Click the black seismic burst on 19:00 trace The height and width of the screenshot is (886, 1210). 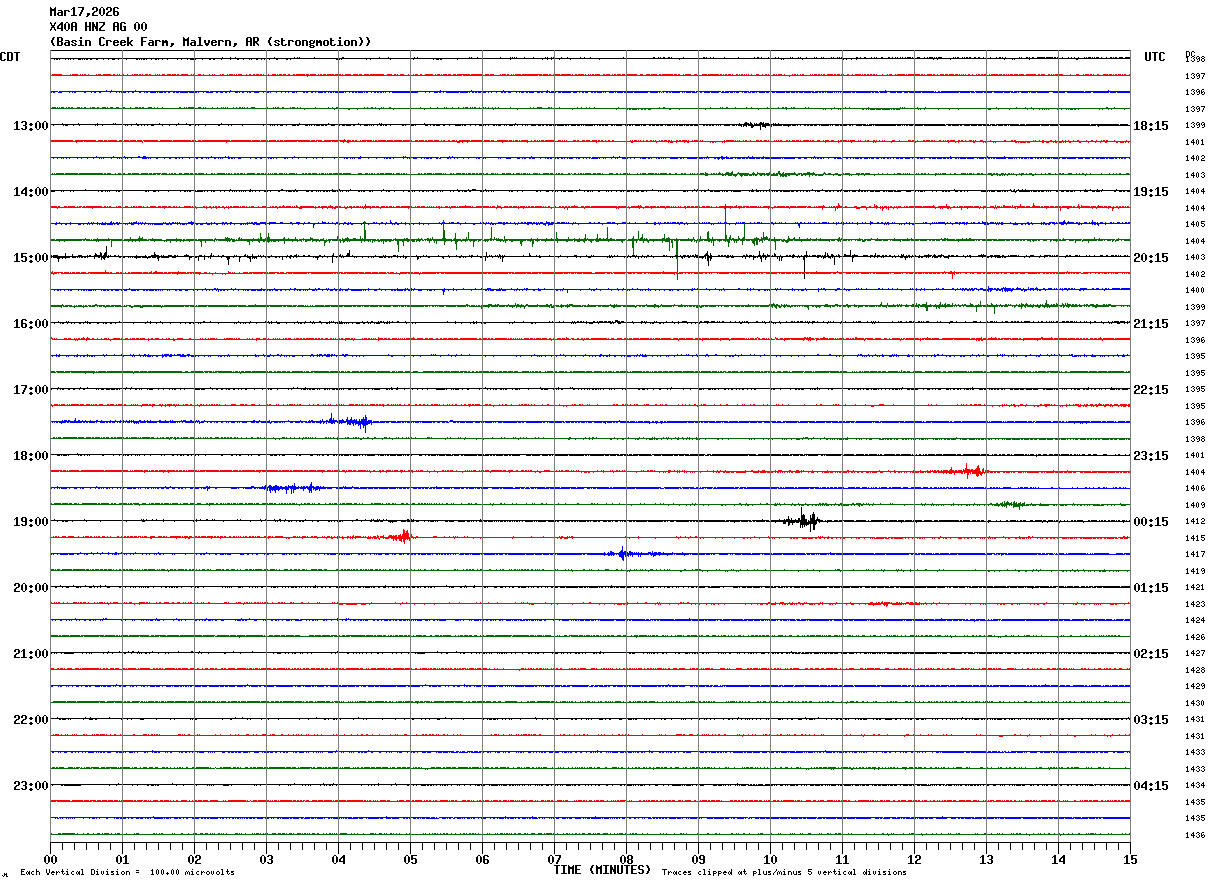pyautogui.click(x=803, y=520)
